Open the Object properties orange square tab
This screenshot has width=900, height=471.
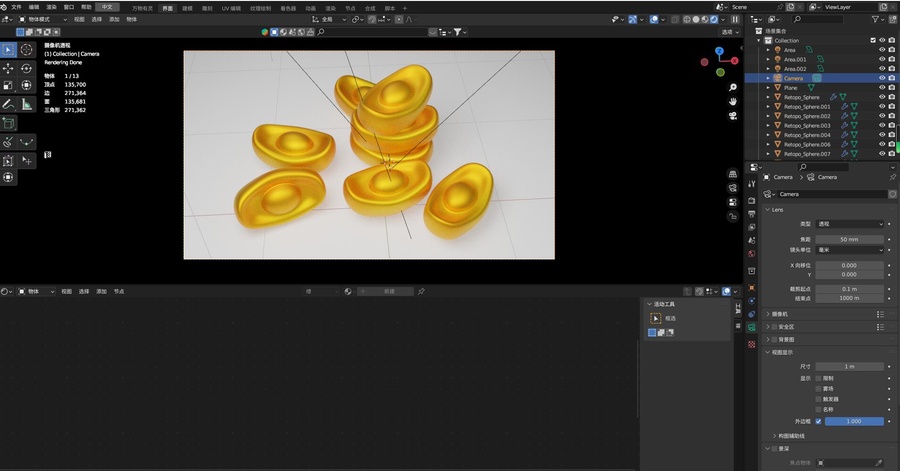click(751, 287)
